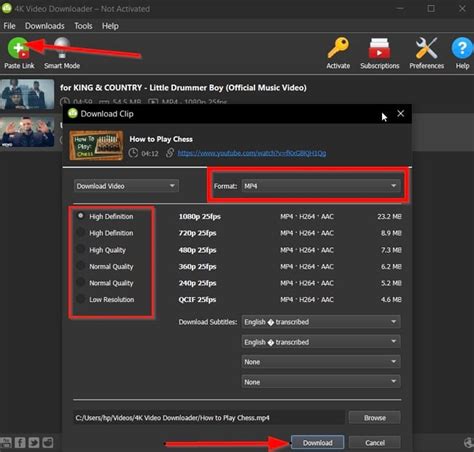
Task: Open the YouTube video URL link
Action: (x=252, y=153)
